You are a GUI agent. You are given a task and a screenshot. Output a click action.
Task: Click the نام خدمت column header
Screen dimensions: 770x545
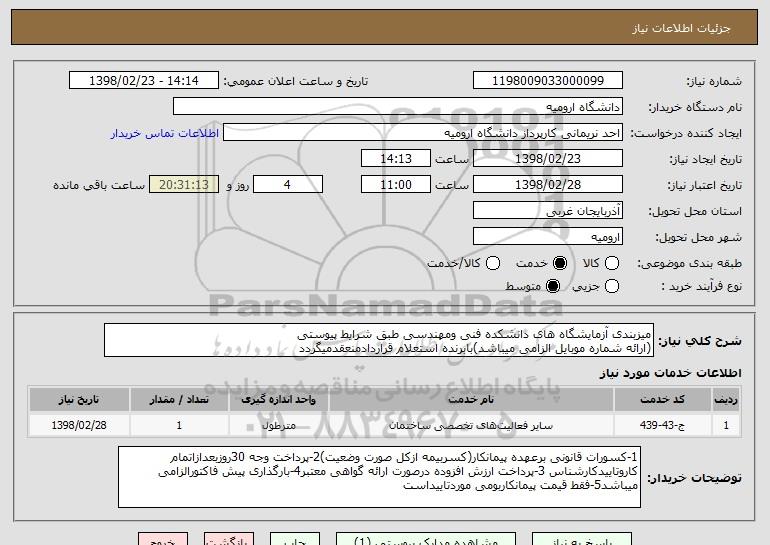471,400
